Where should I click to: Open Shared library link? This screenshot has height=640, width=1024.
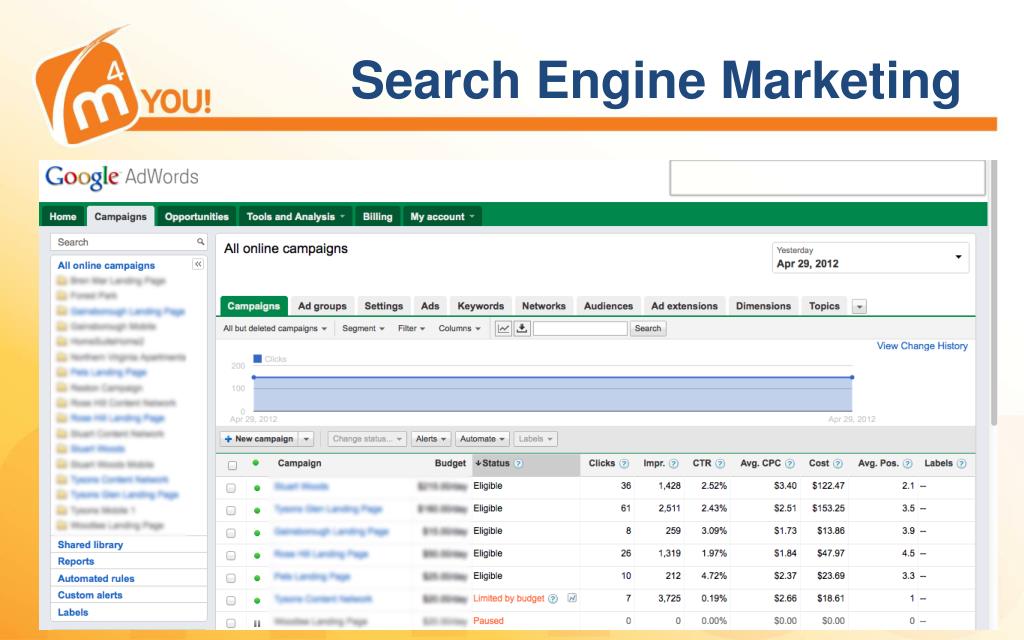pyautogui.click(x=90, y=545)
